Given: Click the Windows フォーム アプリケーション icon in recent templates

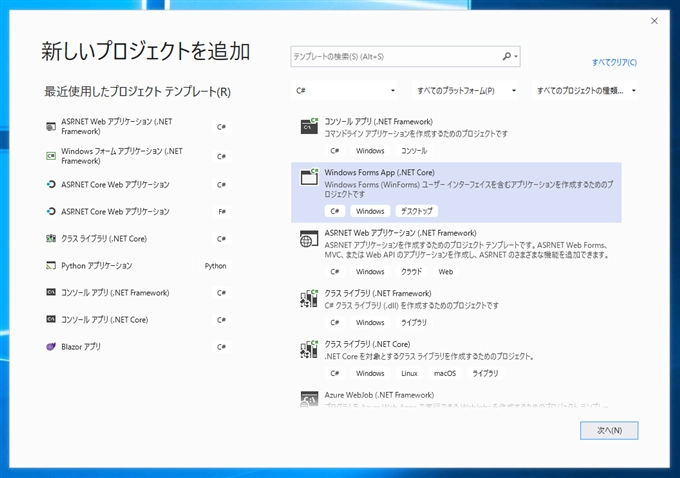Looking at the screenshot, I should [x=51, y=156].
